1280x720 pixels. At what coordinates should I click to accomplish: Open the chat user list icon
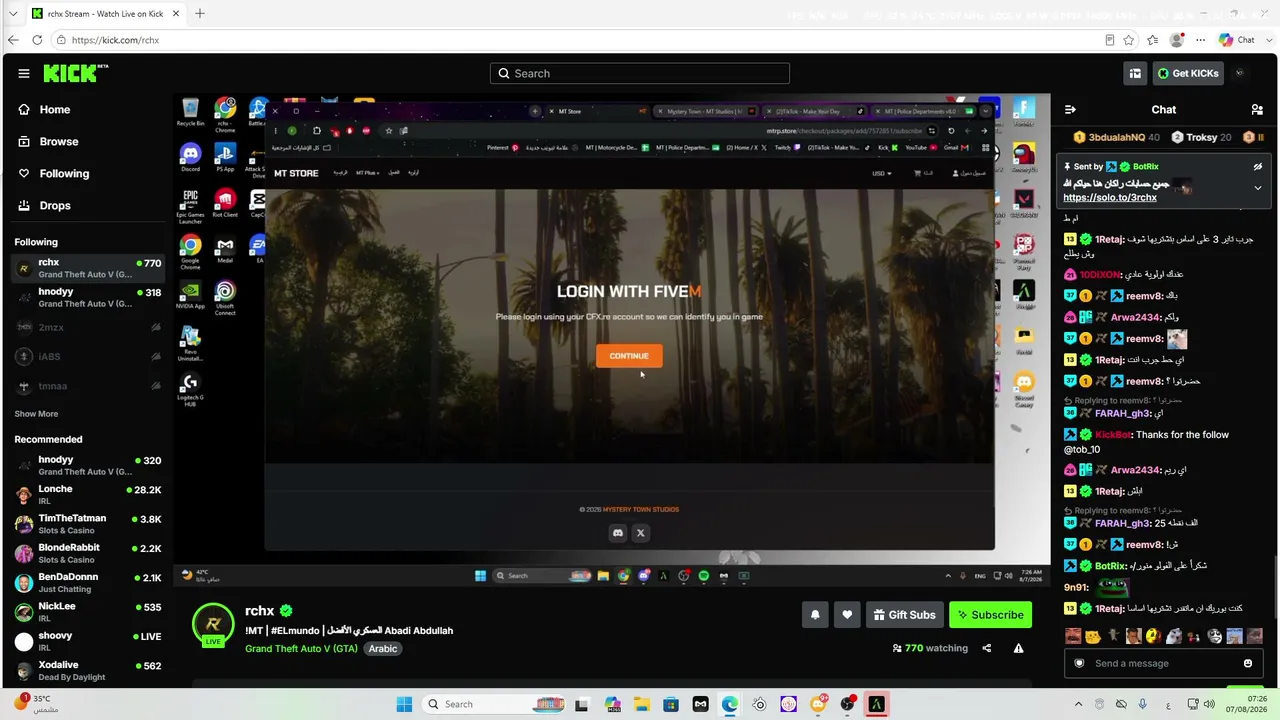1257,109
